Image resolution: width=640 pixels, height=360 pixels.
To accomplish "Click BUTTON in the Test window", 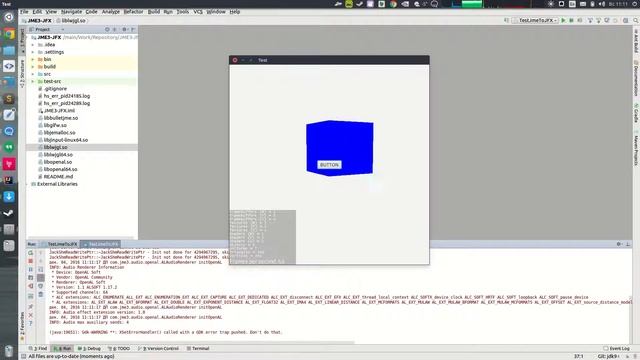I will point(329,165).
